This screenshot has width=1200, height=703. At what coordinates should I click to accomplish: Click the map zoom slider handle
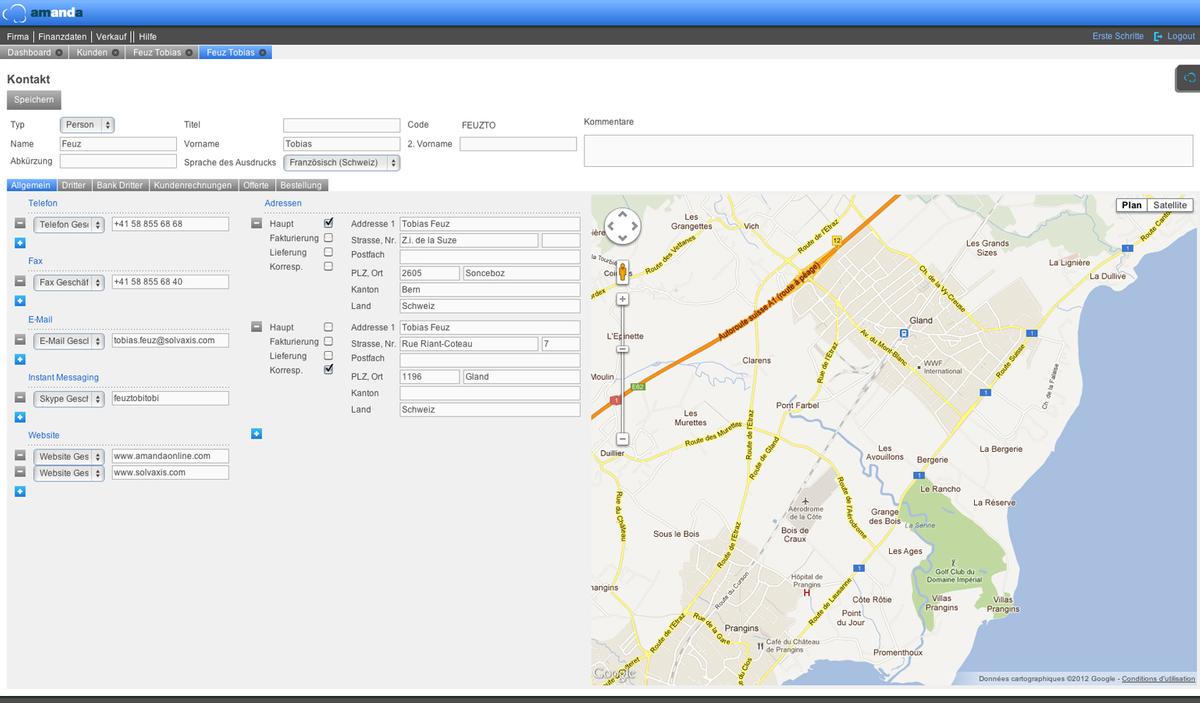[x=622, y=348]
